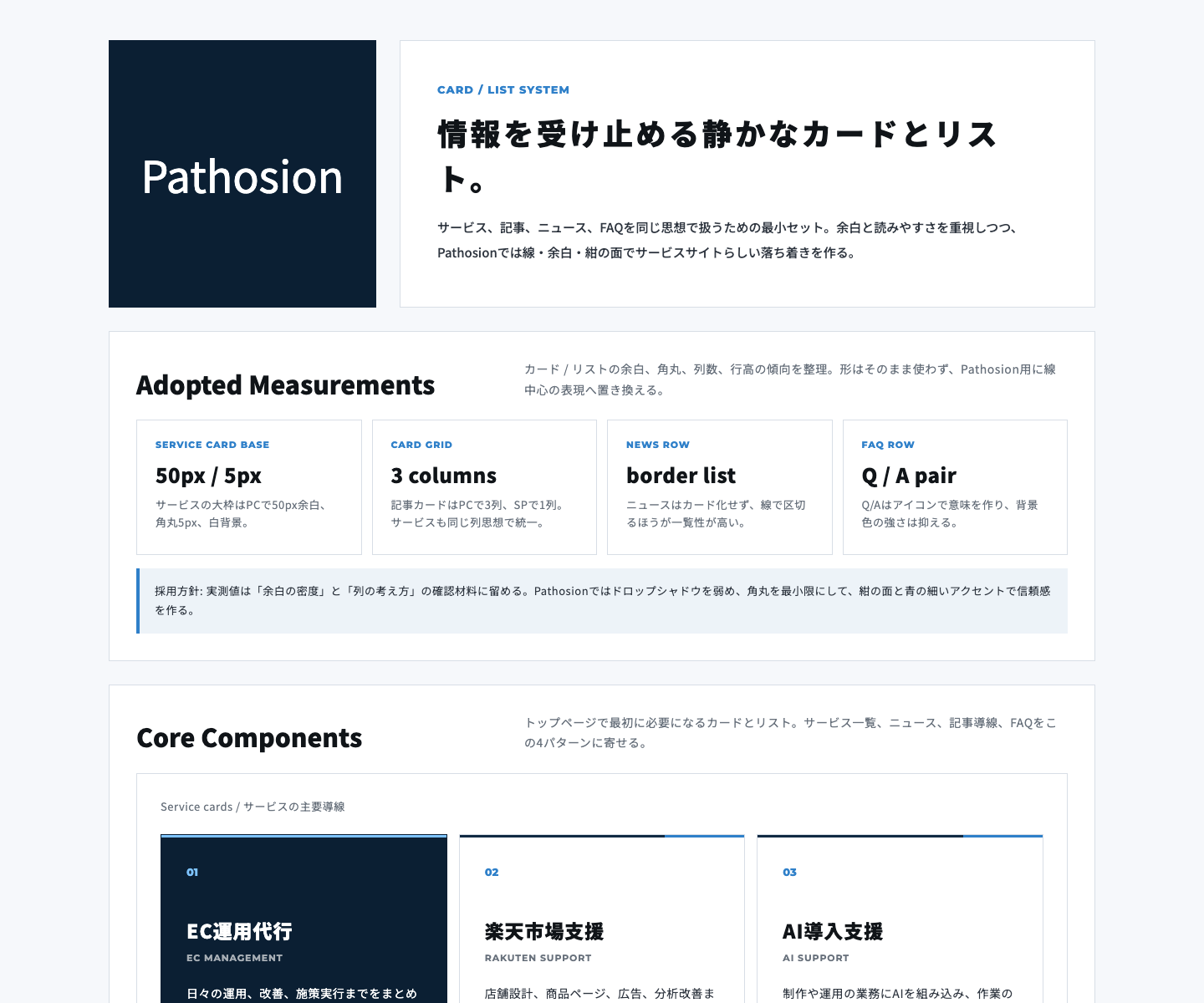Click the 03 number on the AI card
Viewport: 1204px width, 1003px height.
[x=789, y=872]
